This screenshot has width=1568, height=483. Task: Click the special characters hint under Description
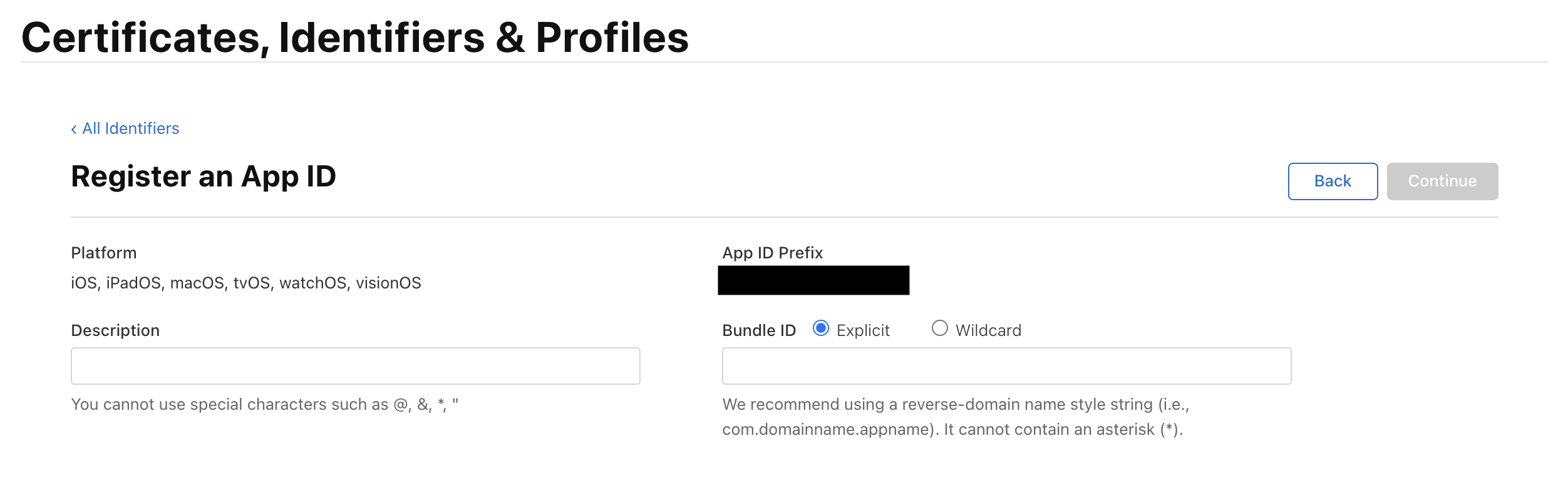tap(264, 405)
